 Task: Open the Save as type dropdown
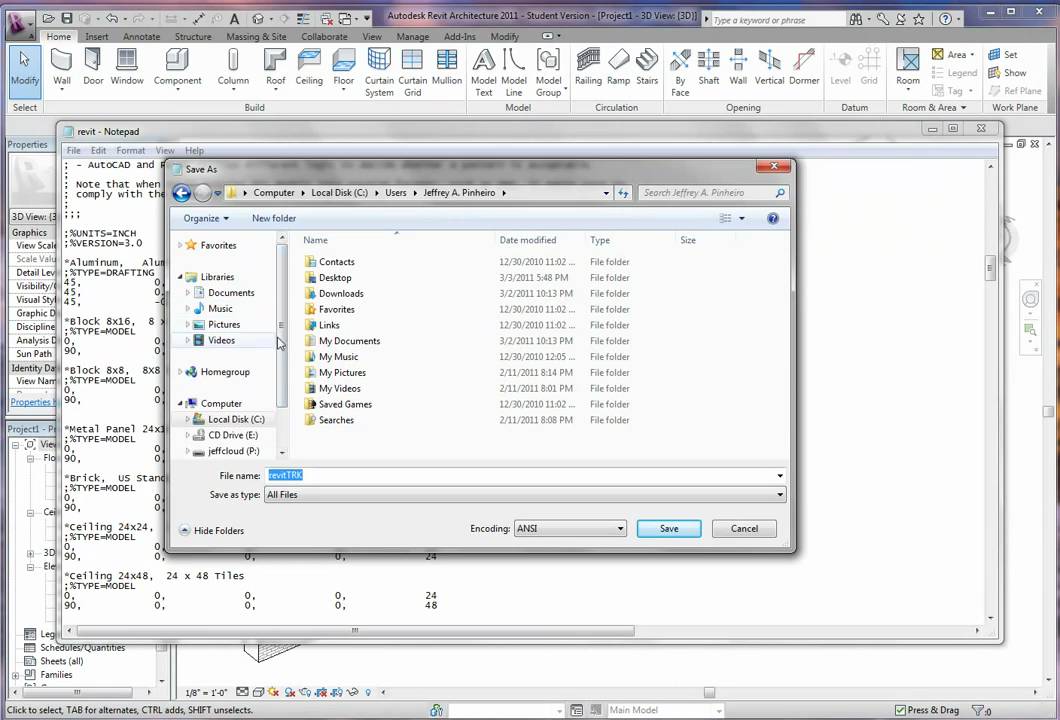click(x=779, y=494)
